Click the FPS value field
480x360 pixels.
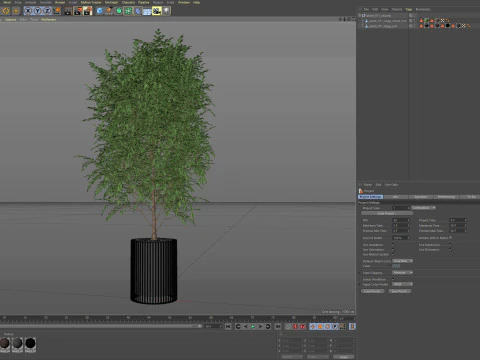[401, 220]
